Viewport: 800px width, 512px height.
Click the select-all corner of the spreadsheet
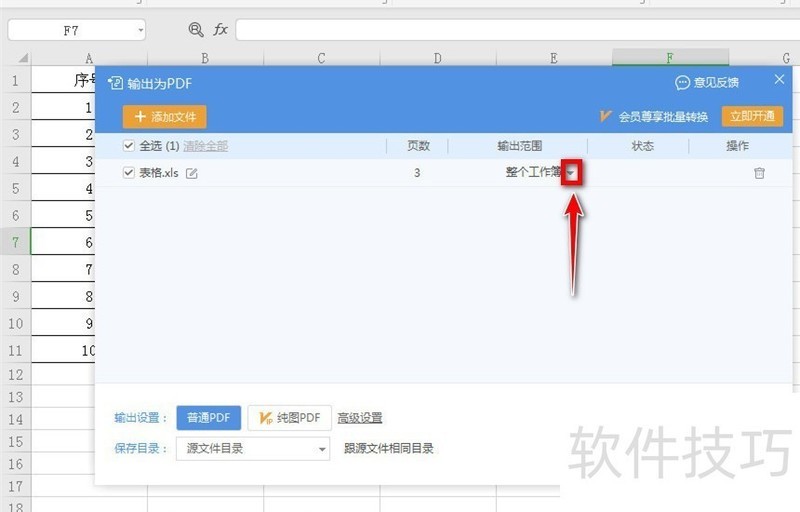(x=22, y=58)
